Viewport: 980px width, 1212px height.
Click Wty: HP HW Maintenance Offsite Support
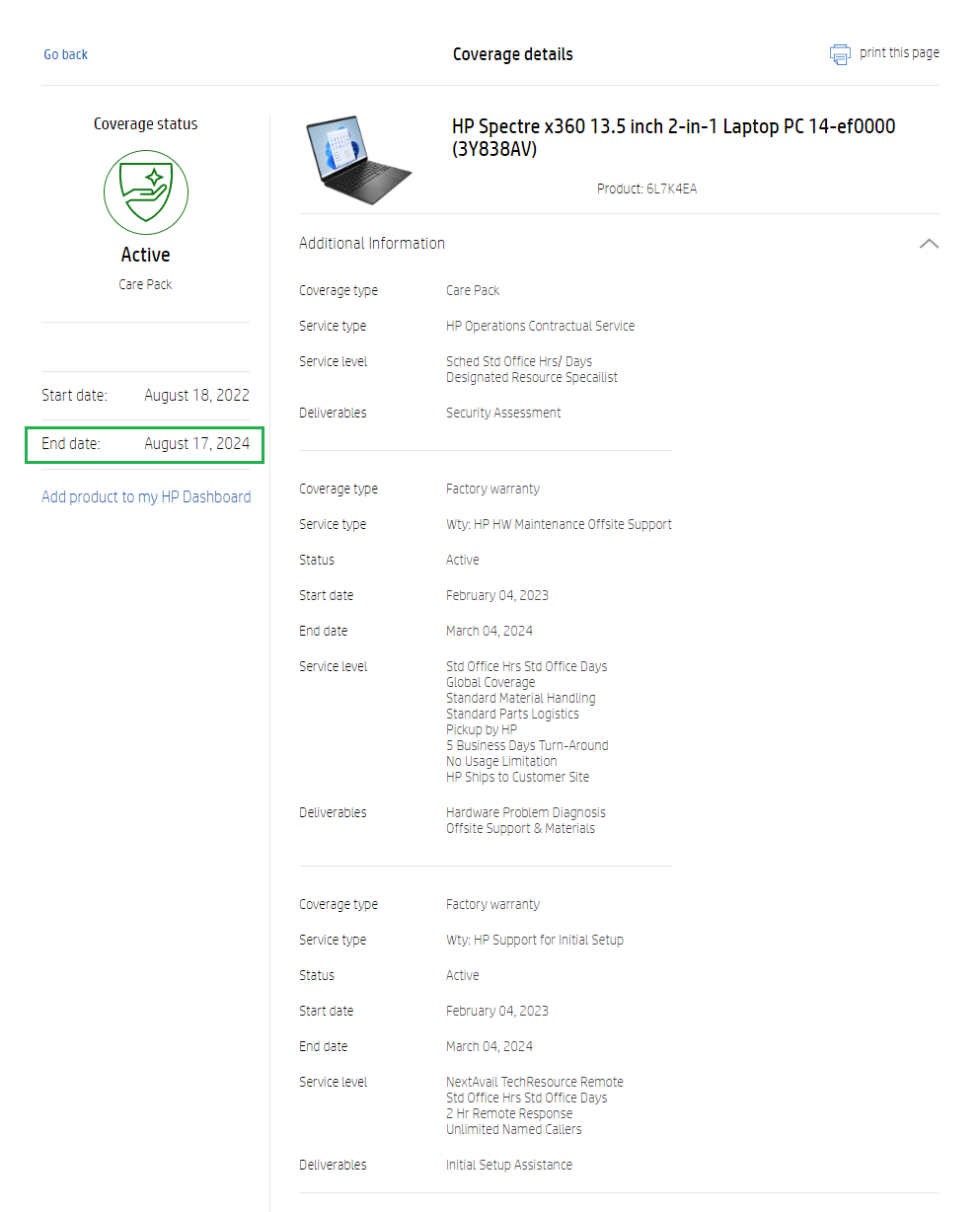tap(559, 525)
